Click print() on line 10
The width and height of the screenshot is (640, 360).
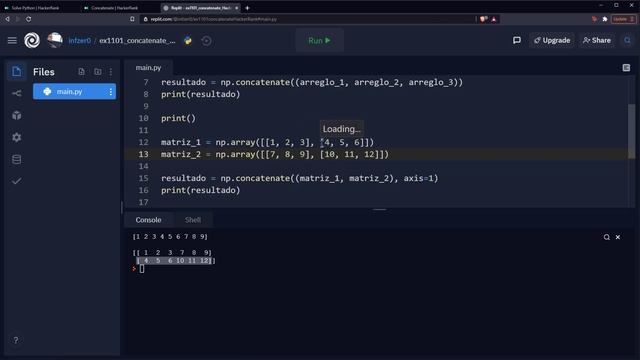pyautogui.click(x=178, y=118)
